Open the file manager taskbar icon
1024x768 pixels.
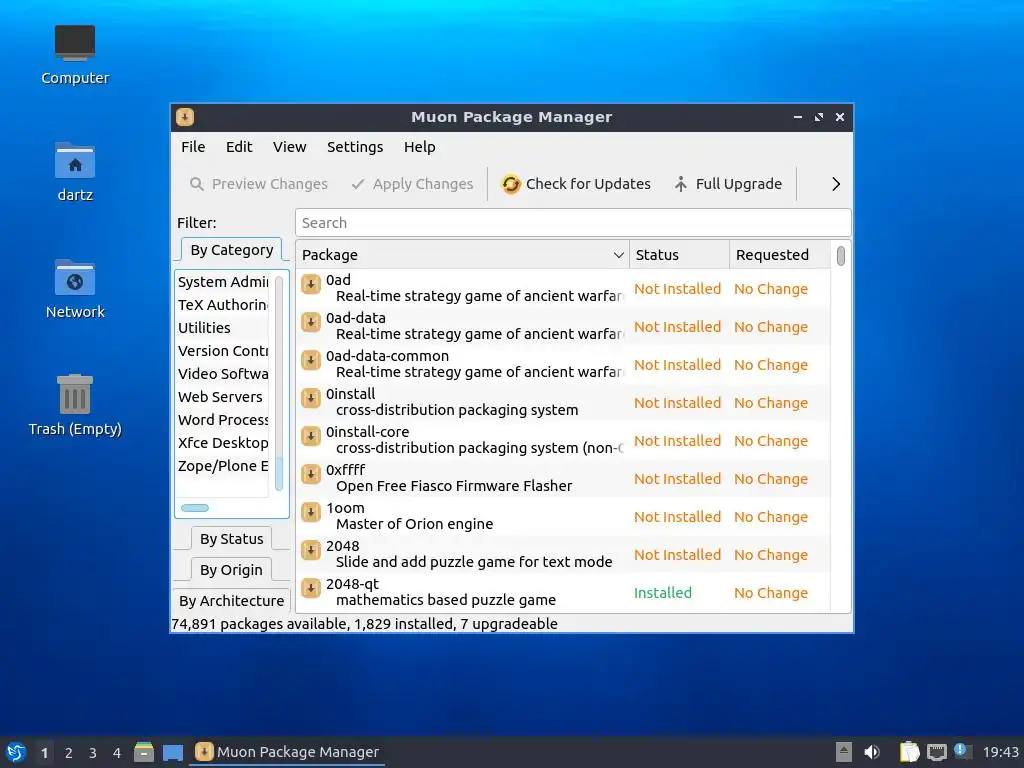click(x=144, y=752)
